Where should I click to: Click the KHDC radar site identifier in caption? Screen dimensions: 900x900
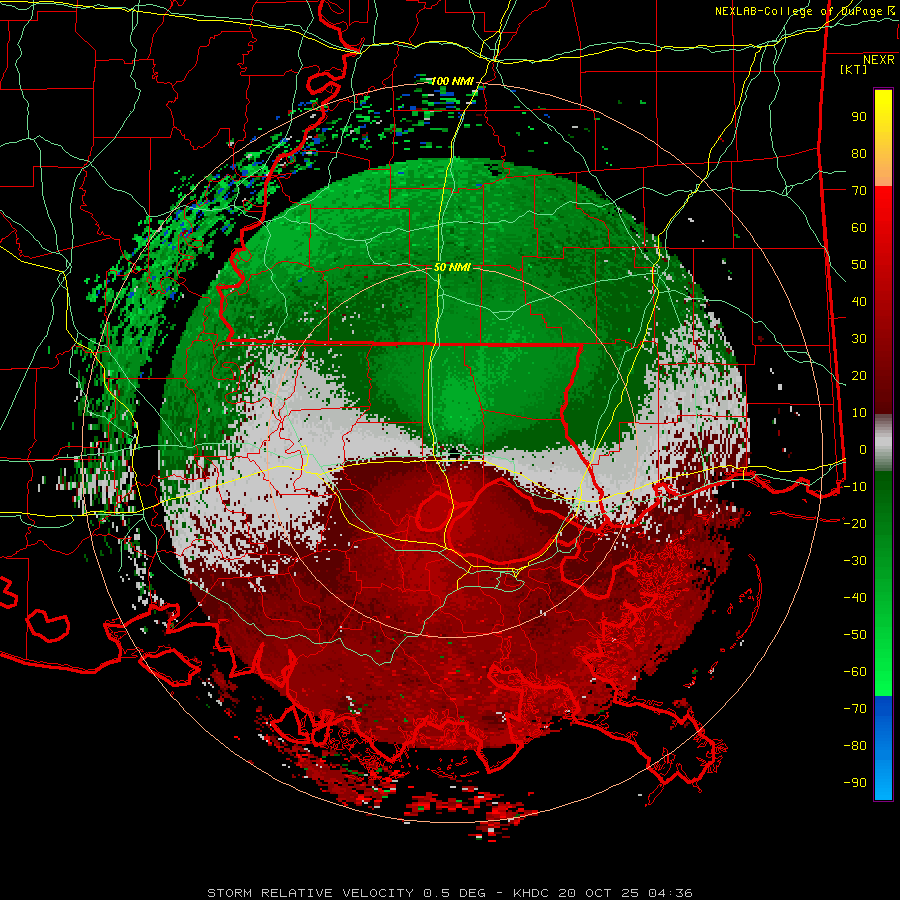532,893
